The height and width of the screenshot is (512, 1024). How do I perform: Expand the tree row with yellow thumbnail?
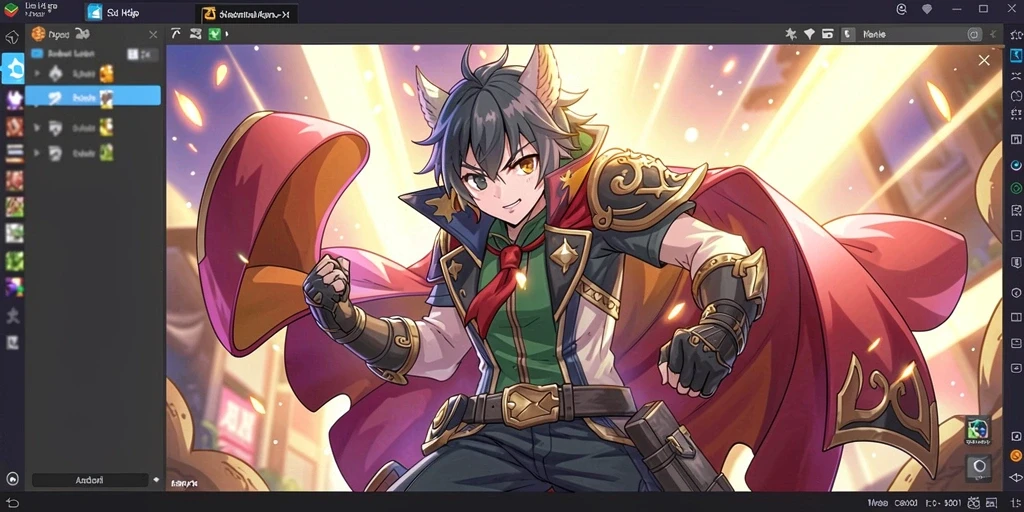point(37,127)
